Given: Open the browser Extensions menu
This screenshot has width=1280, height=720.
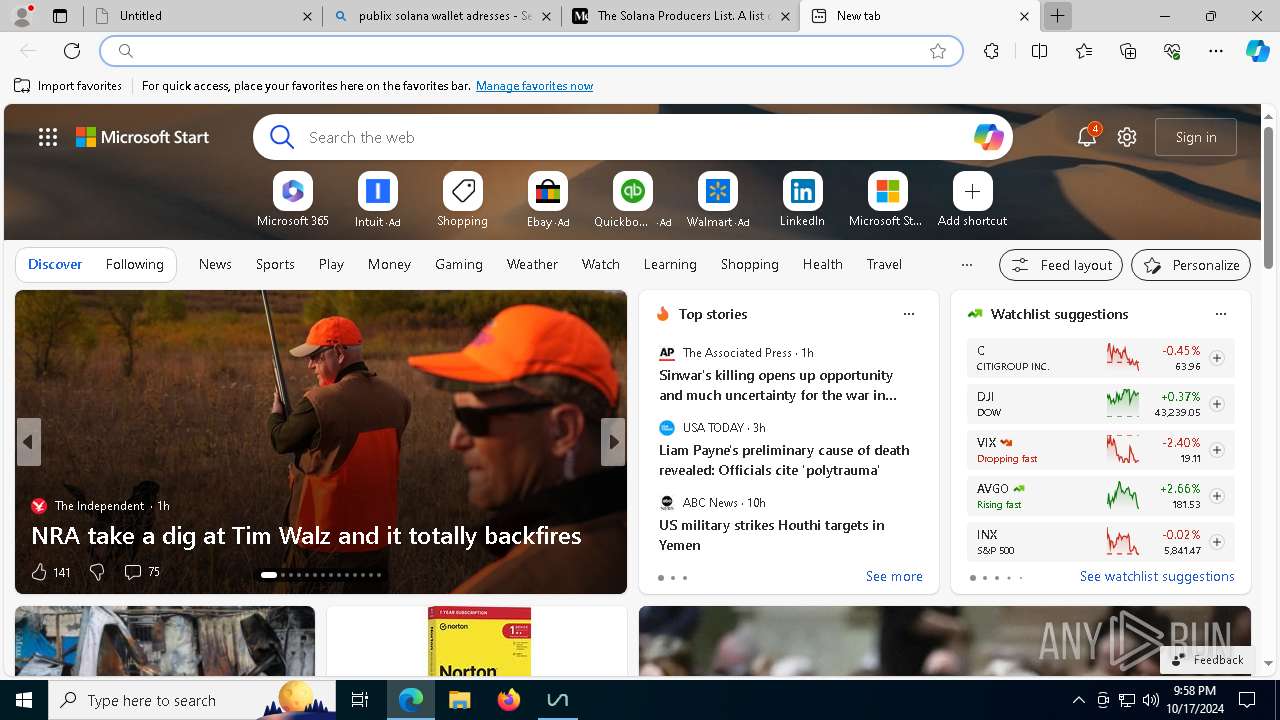Looking at the screenshot, I should [991, 51].
